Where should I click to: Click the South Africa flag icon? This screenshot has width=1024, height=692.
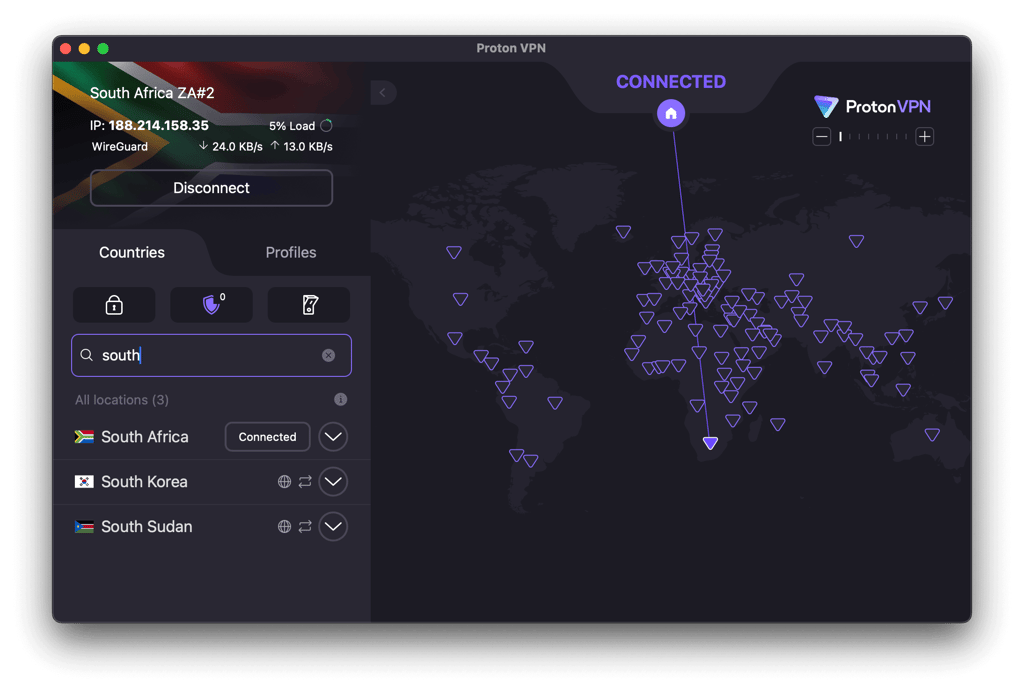coord(84,437)
